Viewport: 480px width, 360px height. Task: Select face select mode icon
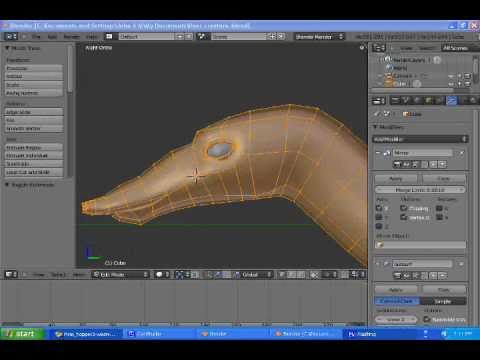301,275
